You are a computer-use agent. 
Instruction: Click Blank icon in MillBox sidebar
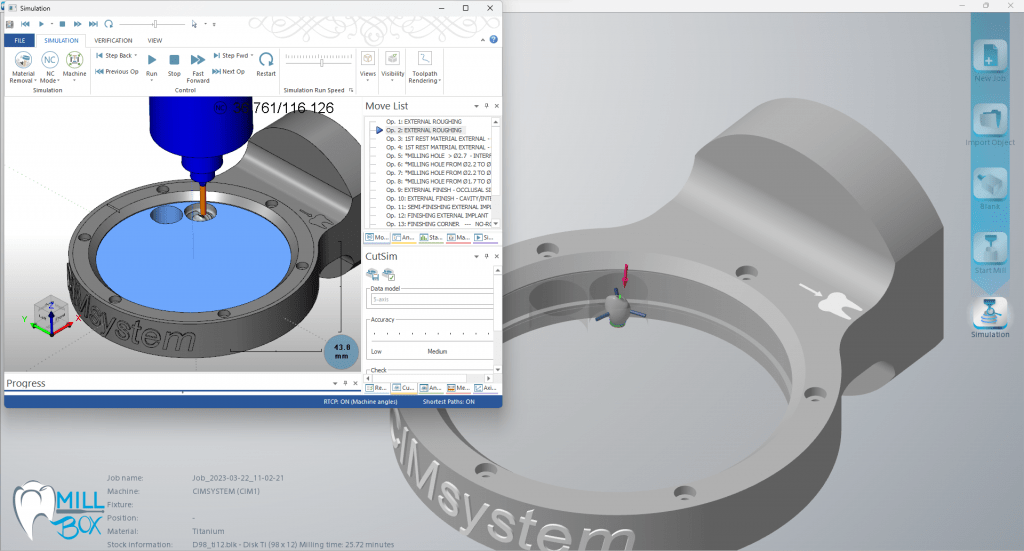pyautogui.click(x=990, y=188)
